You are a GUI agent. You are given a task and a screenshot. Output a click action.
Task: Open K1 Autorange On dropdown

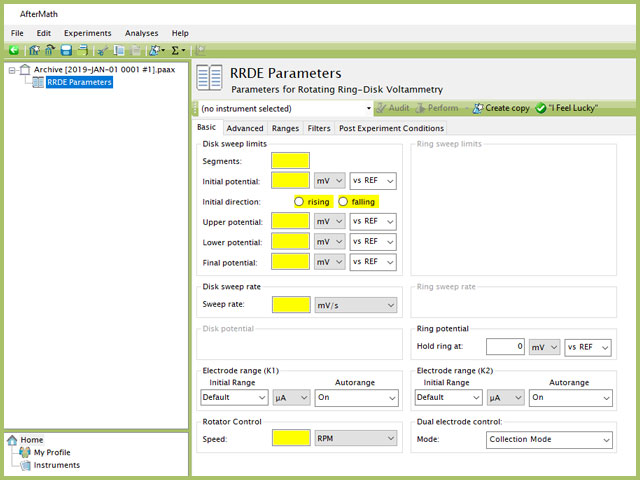(356, 398)
